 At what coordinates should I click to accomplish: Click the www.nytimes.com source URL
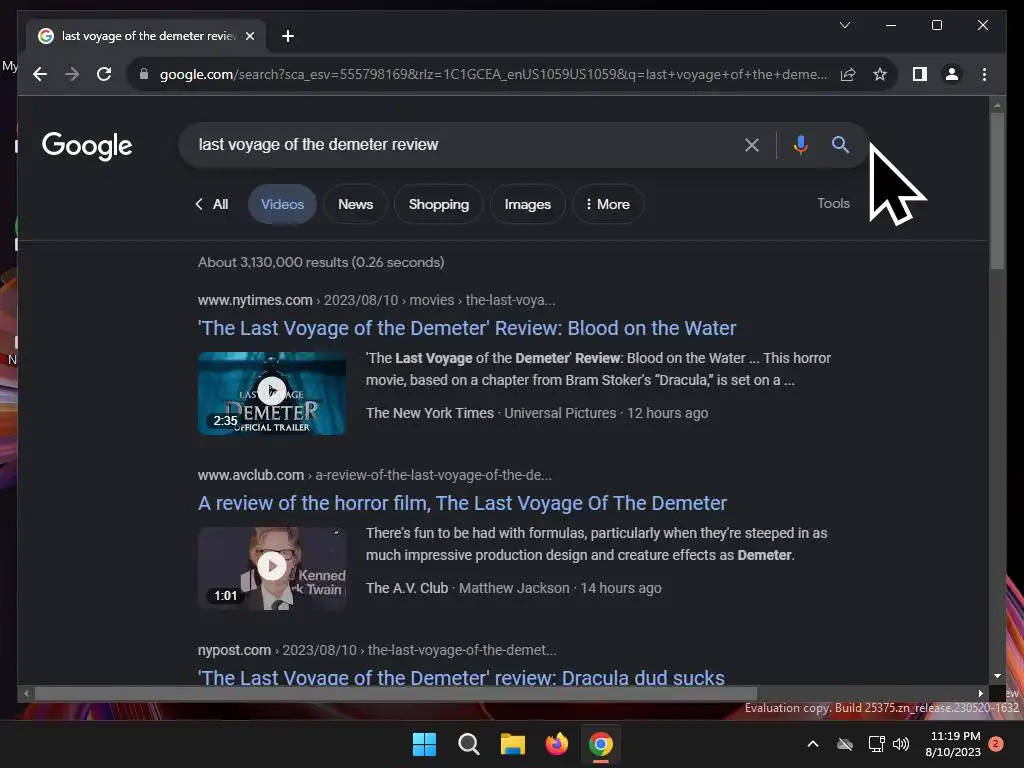[x=255, y=300]
